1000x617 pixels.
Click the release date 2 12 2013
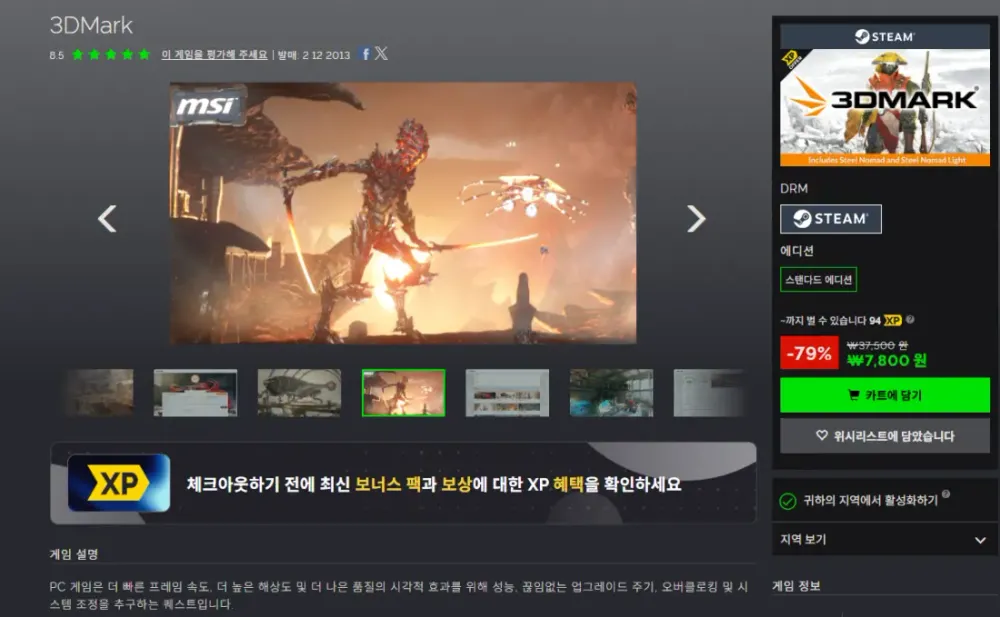point(327,56)
